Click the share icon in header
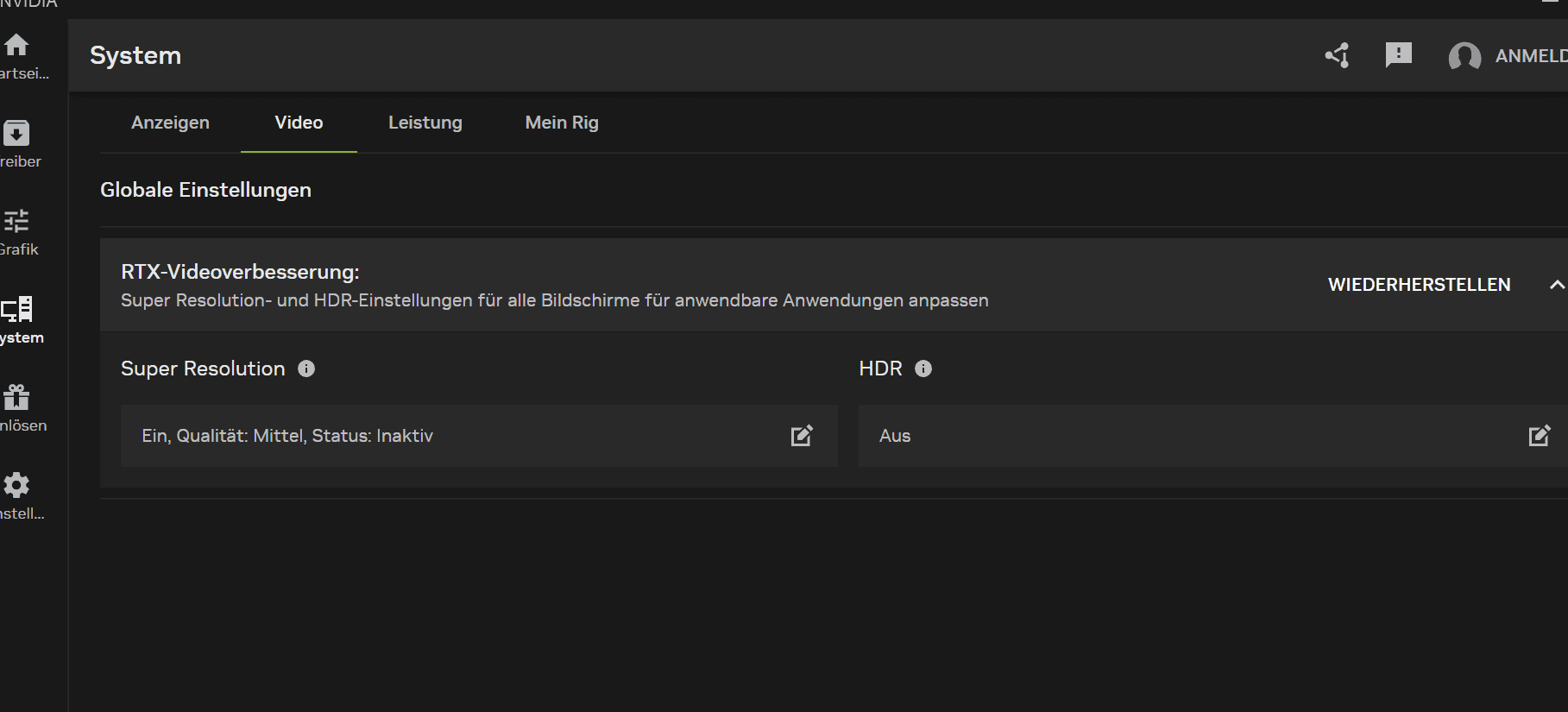1568x712 pixels. (1337, 56)
